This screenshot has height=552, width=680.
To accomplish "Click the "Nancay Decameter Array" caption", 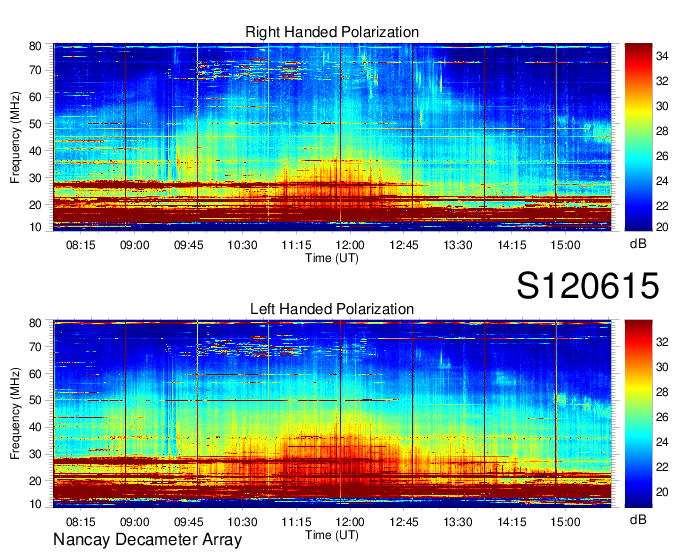I will click(147, 539).
